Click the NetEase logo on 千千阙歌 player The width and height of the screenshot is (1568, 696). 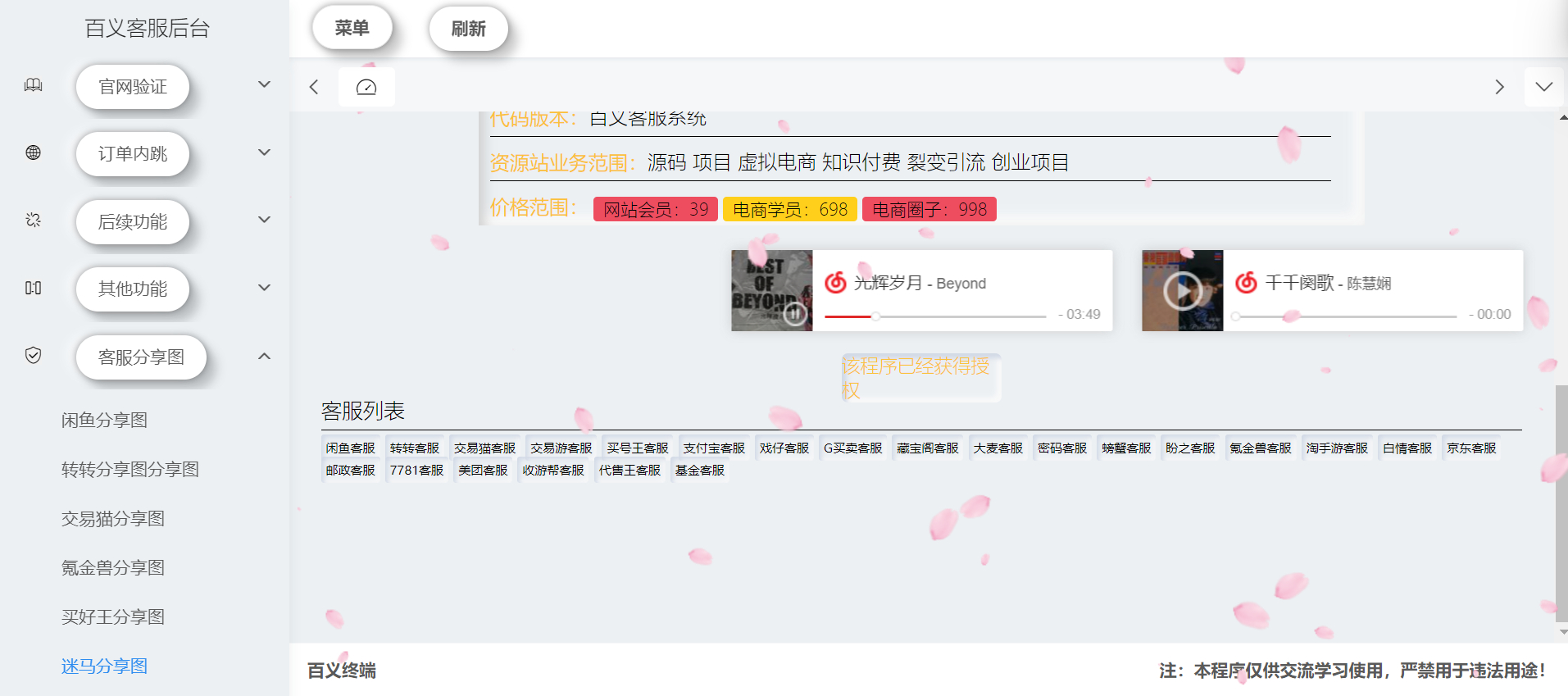coord(1246,283)
